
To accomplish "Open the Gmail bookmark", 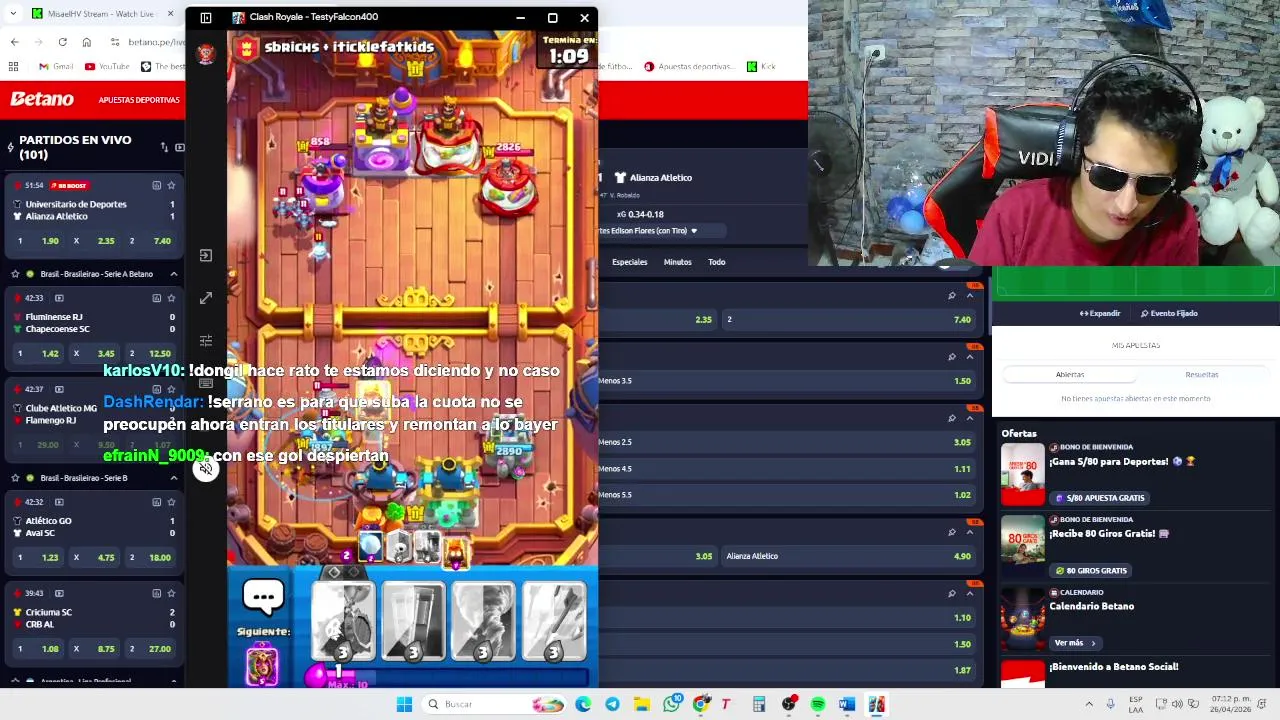I will 56,66.
